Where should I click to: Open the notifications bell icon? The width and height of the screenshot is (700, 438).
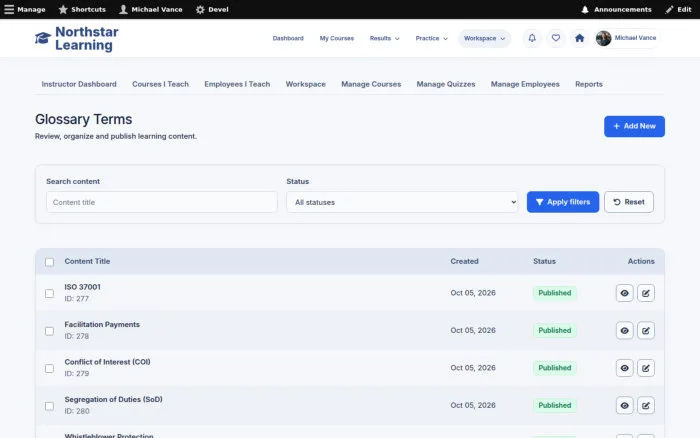(x=532, y=38)
